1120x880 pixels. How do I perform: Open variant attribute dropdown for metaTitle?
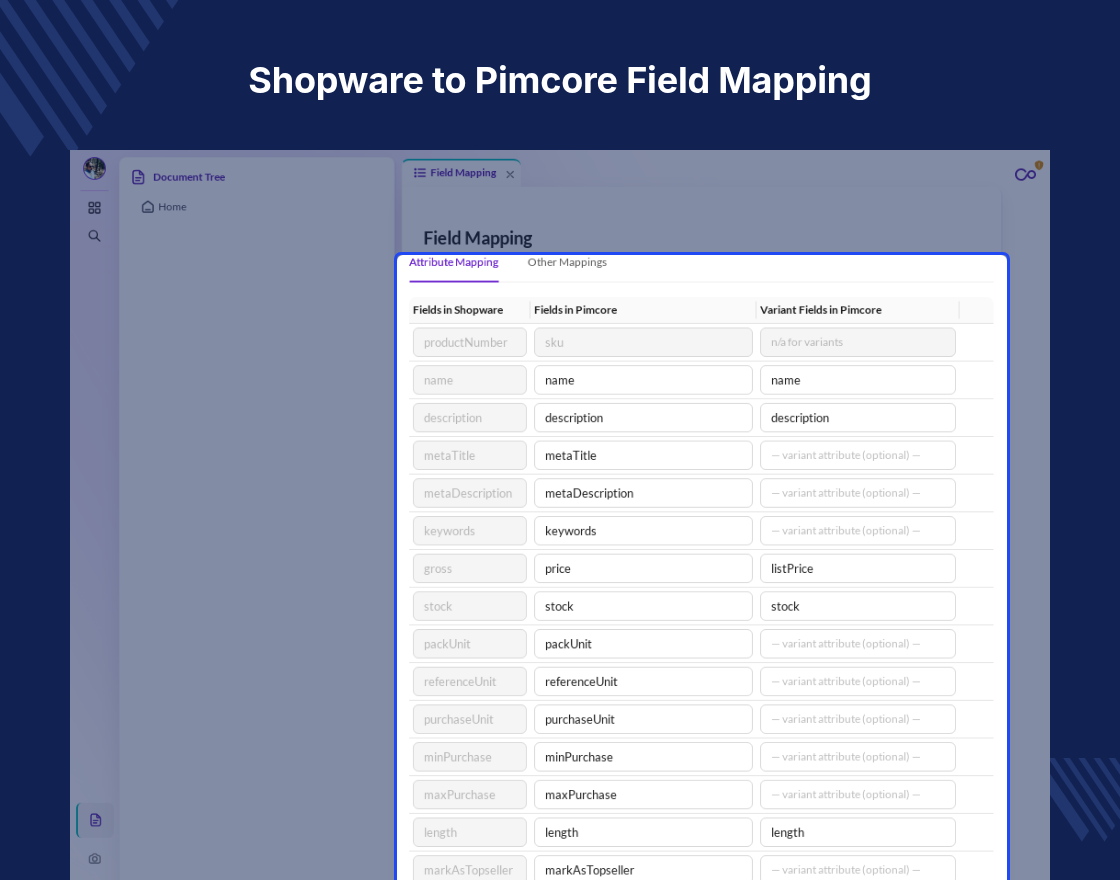tap(857, 456)
